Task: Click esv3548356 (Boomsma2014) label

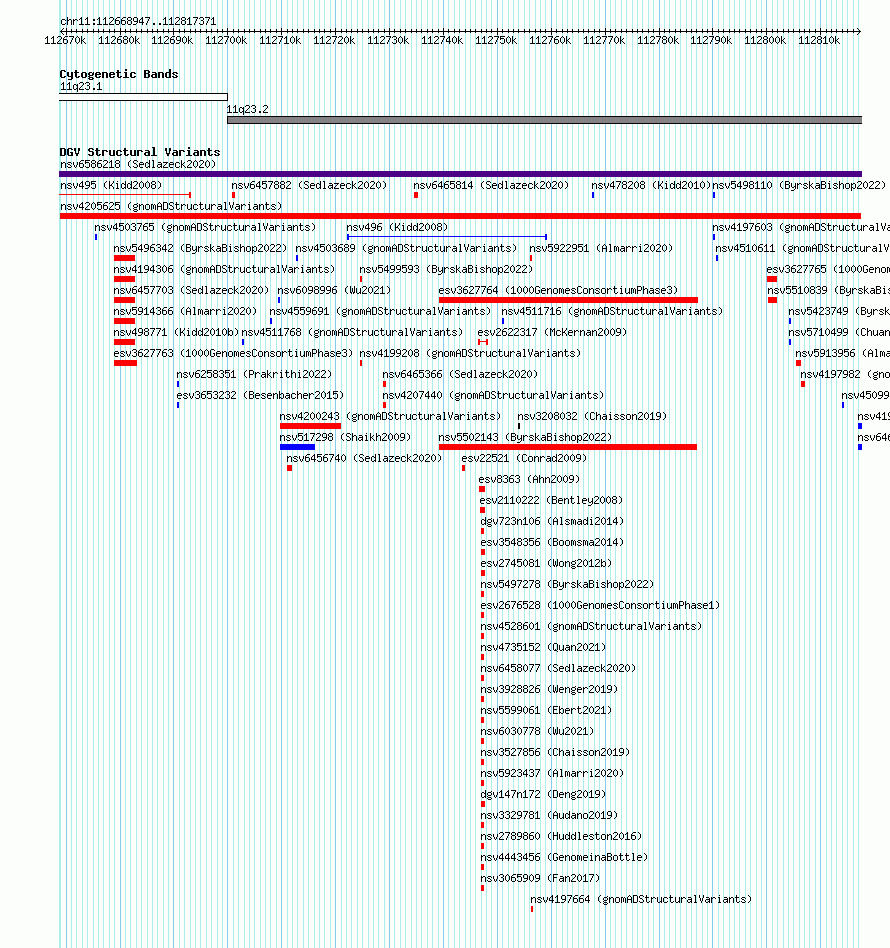Action: click(x=552, y=543)
